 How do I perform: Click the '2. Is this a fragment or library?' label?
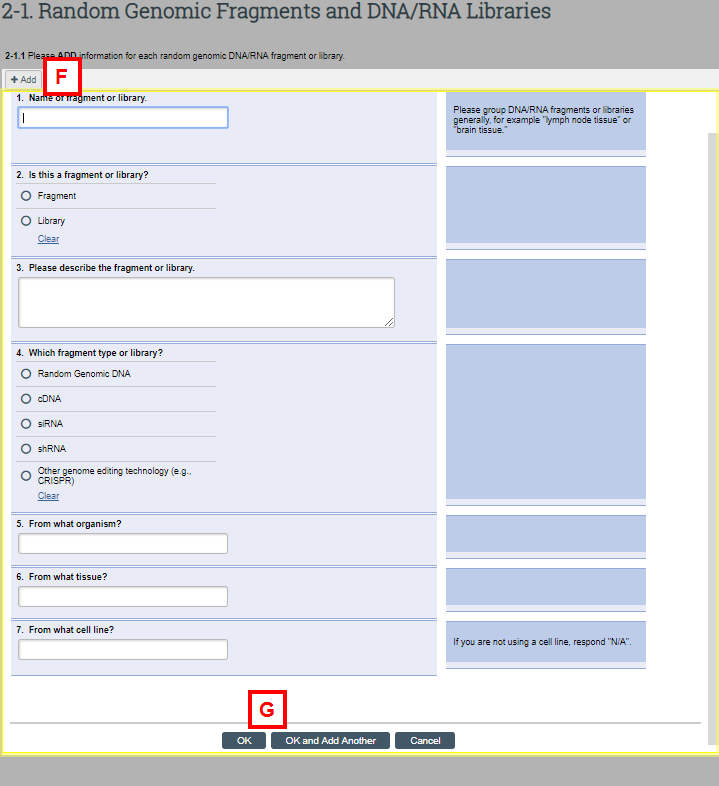82,175
